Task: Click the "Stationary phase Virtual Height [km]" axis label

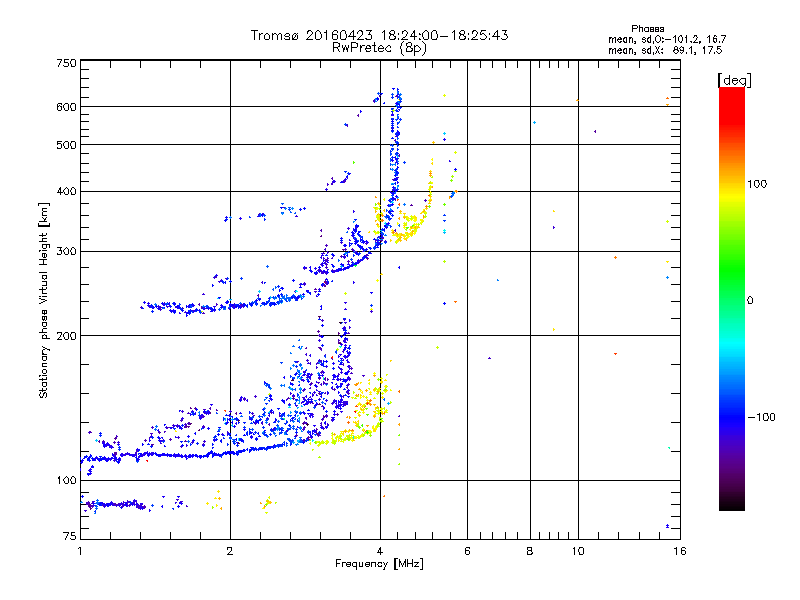Action: pos(43,301)
